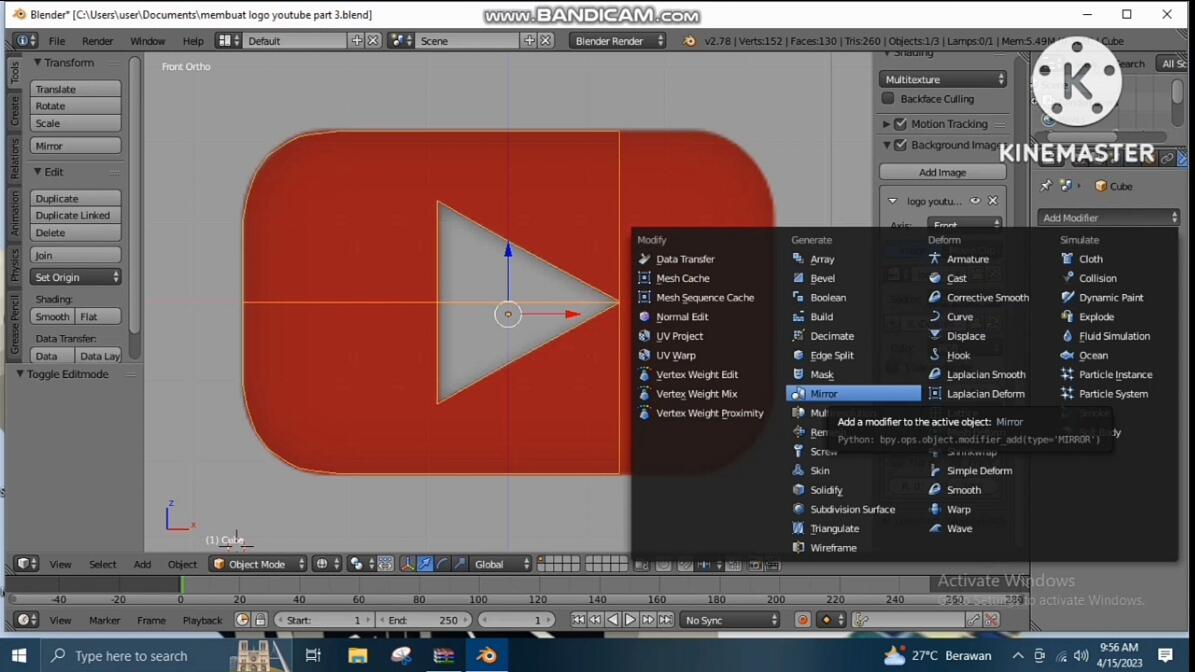Image resolution: width=1195 pixels, height=672 pixels.
Task: Open the Multitexture shading dropdown
Action: click(943, 79)
